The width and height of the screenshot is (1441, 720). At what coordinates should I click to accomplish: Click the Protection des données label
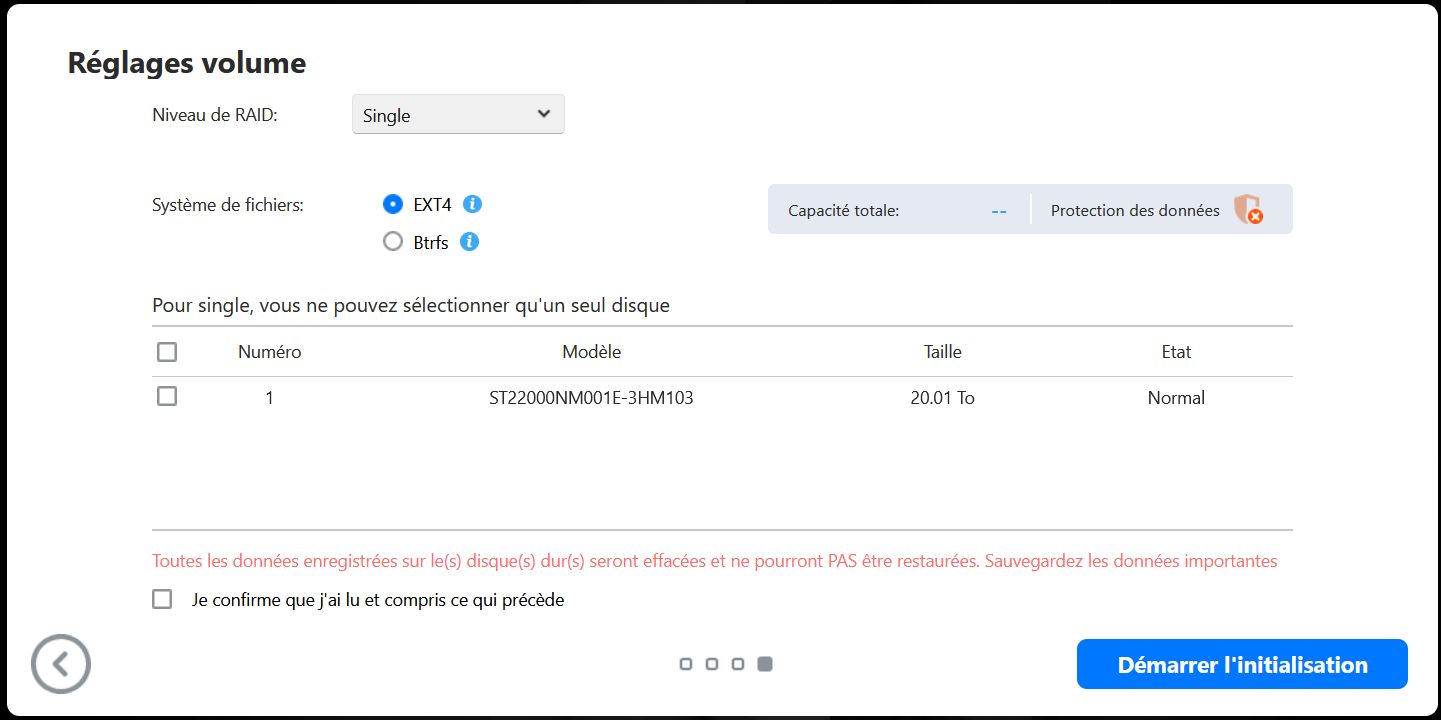1135,211
